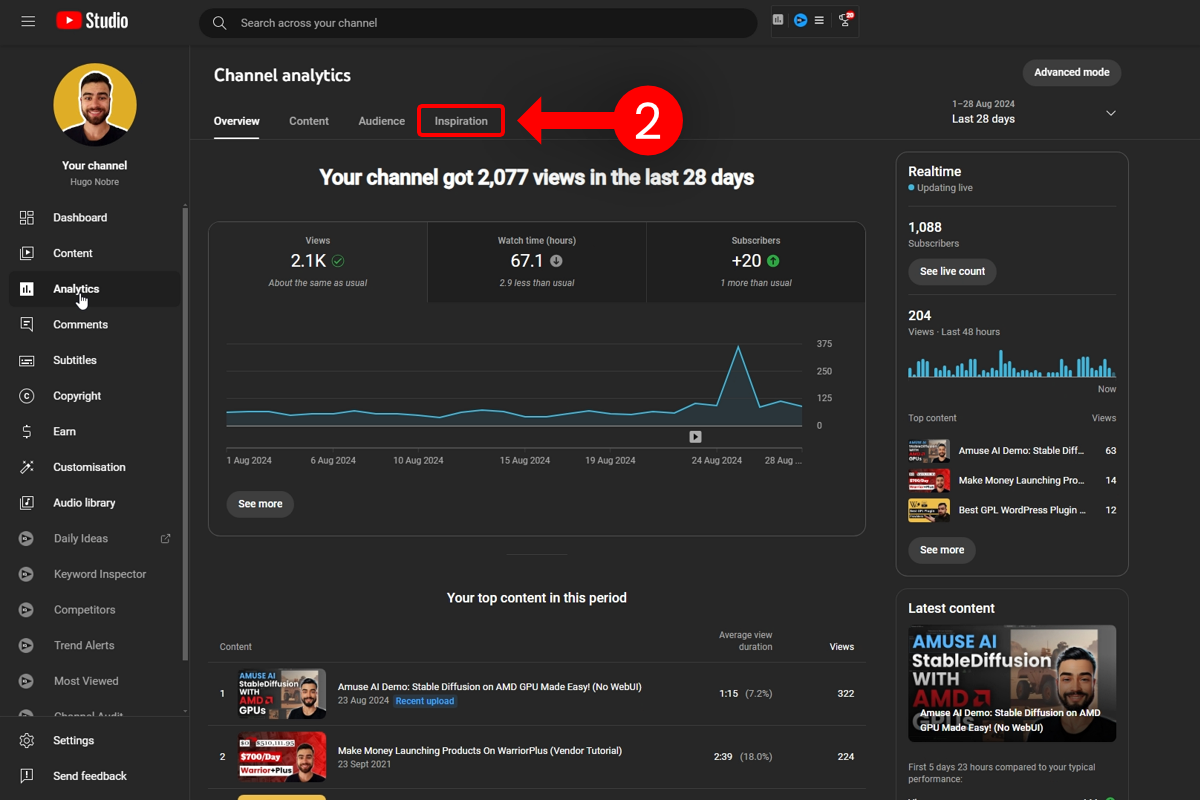Expand the date range selector chevron
1200x800 pixels.
tap(1110, 113)
